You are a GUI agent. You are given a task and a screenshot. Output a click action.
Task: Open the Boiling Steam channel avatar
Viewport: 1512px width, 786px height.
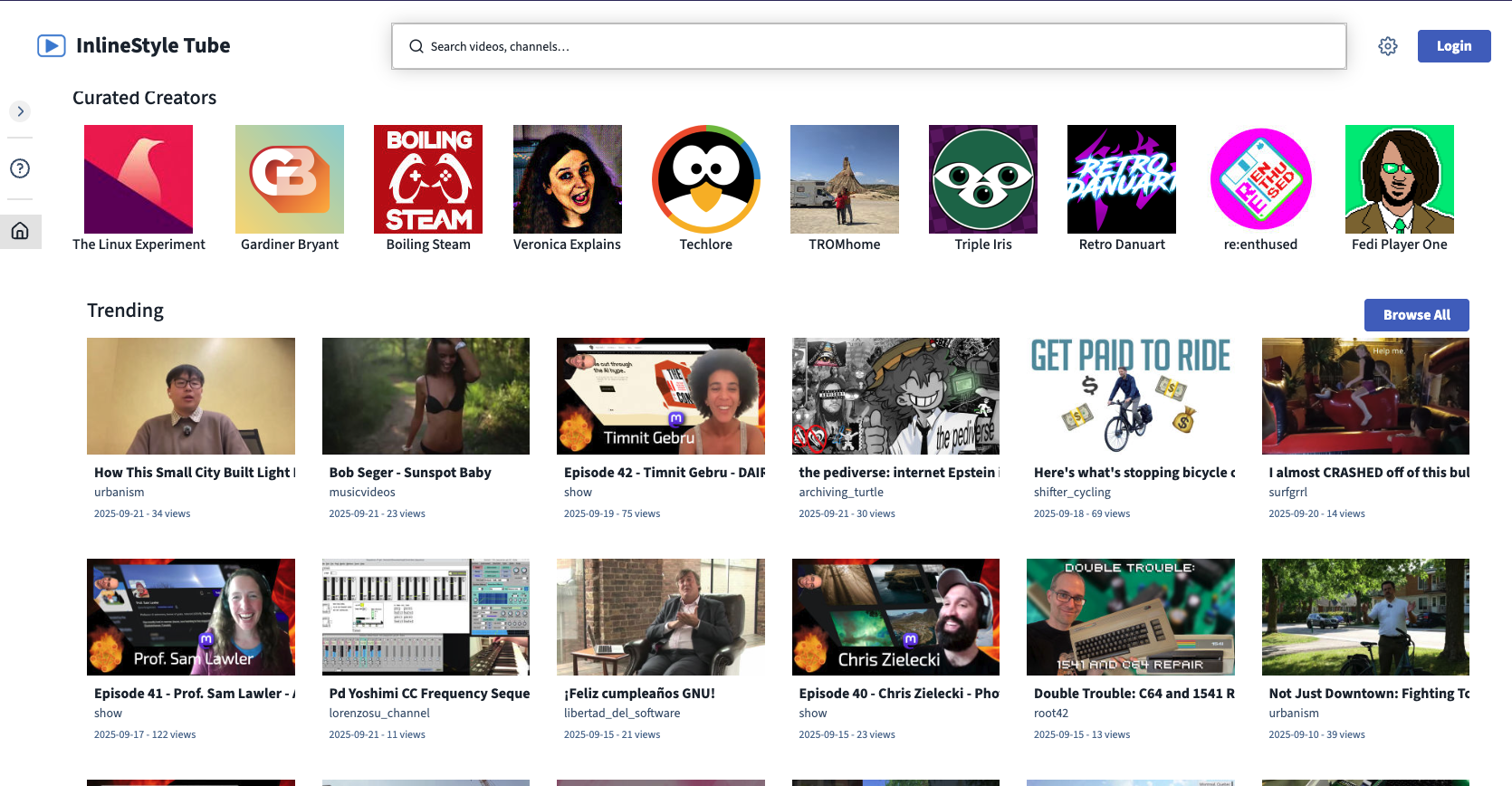pyautogui.click(x=428, y=179)
